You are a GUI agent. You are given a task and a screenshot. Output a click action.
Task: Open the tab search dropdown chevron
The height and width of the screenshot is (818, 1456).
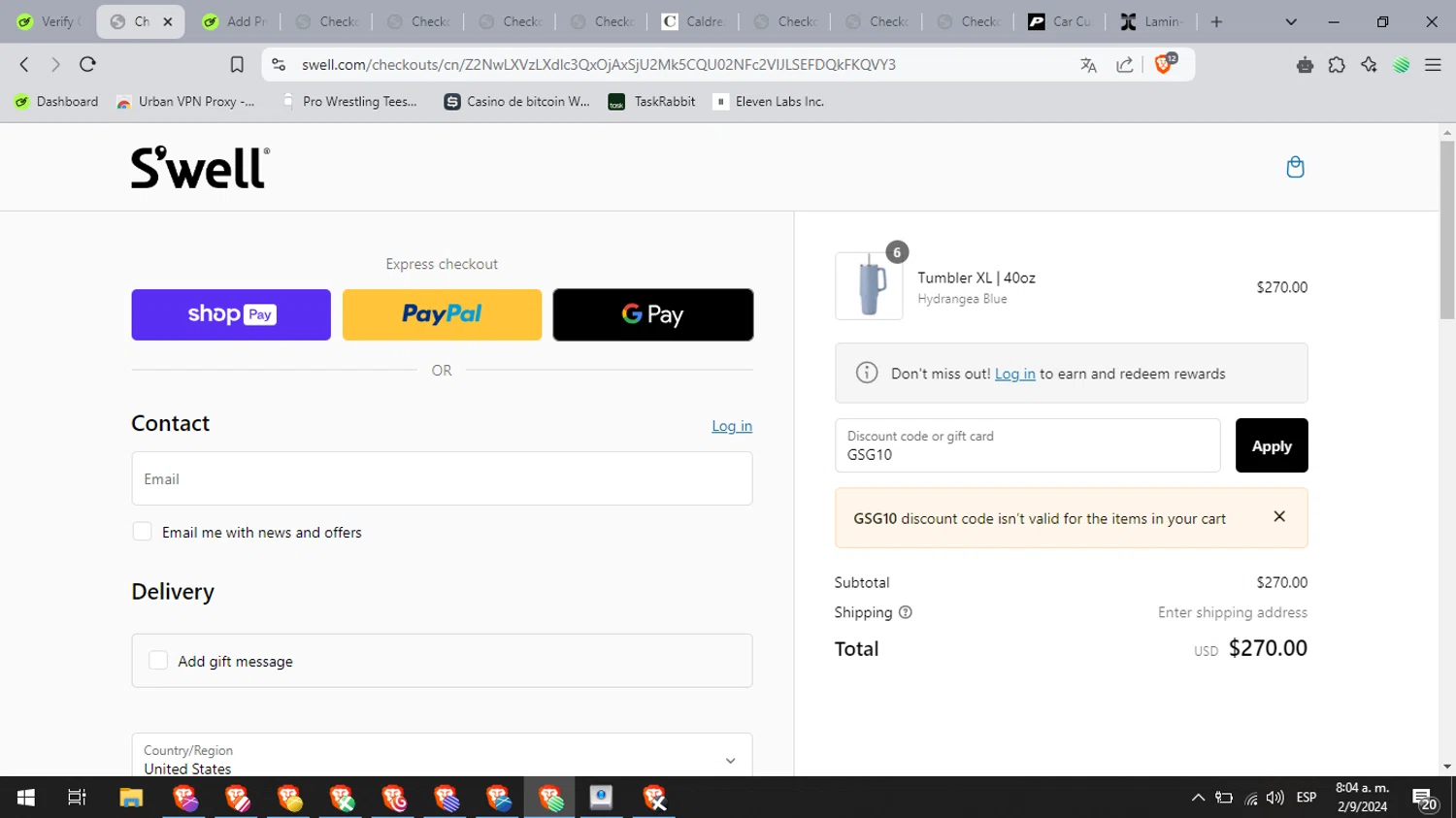(x=1291, y=21)
